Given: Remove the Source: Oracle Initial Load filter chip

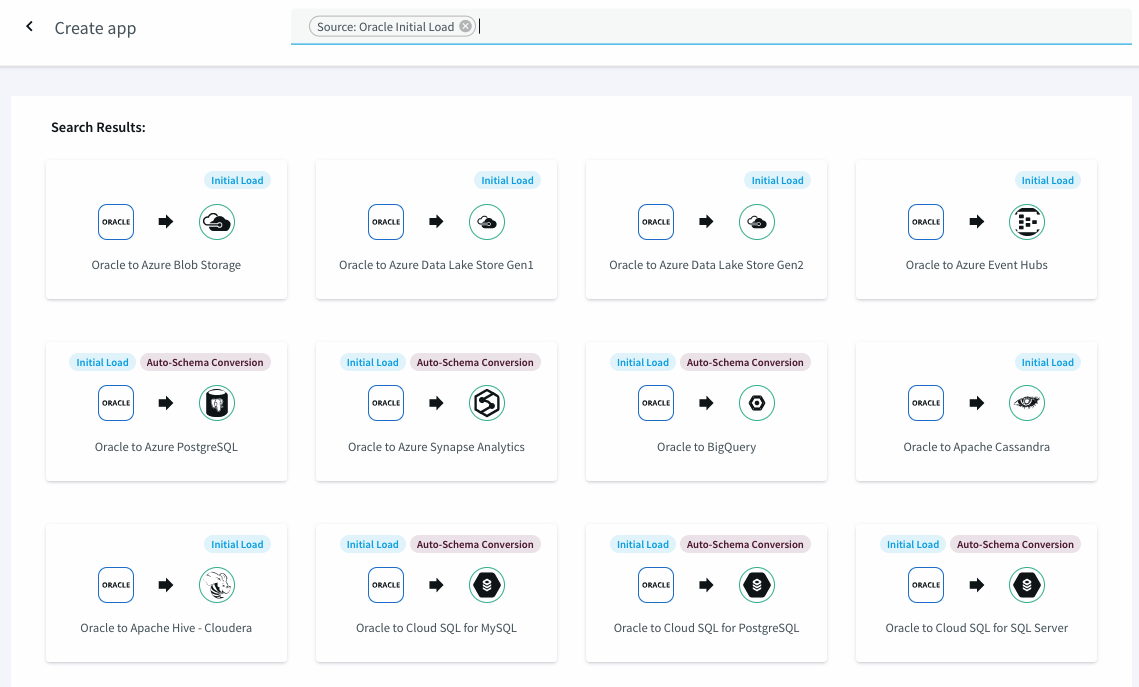Looking at the screenshot, I should coord(466,26).
